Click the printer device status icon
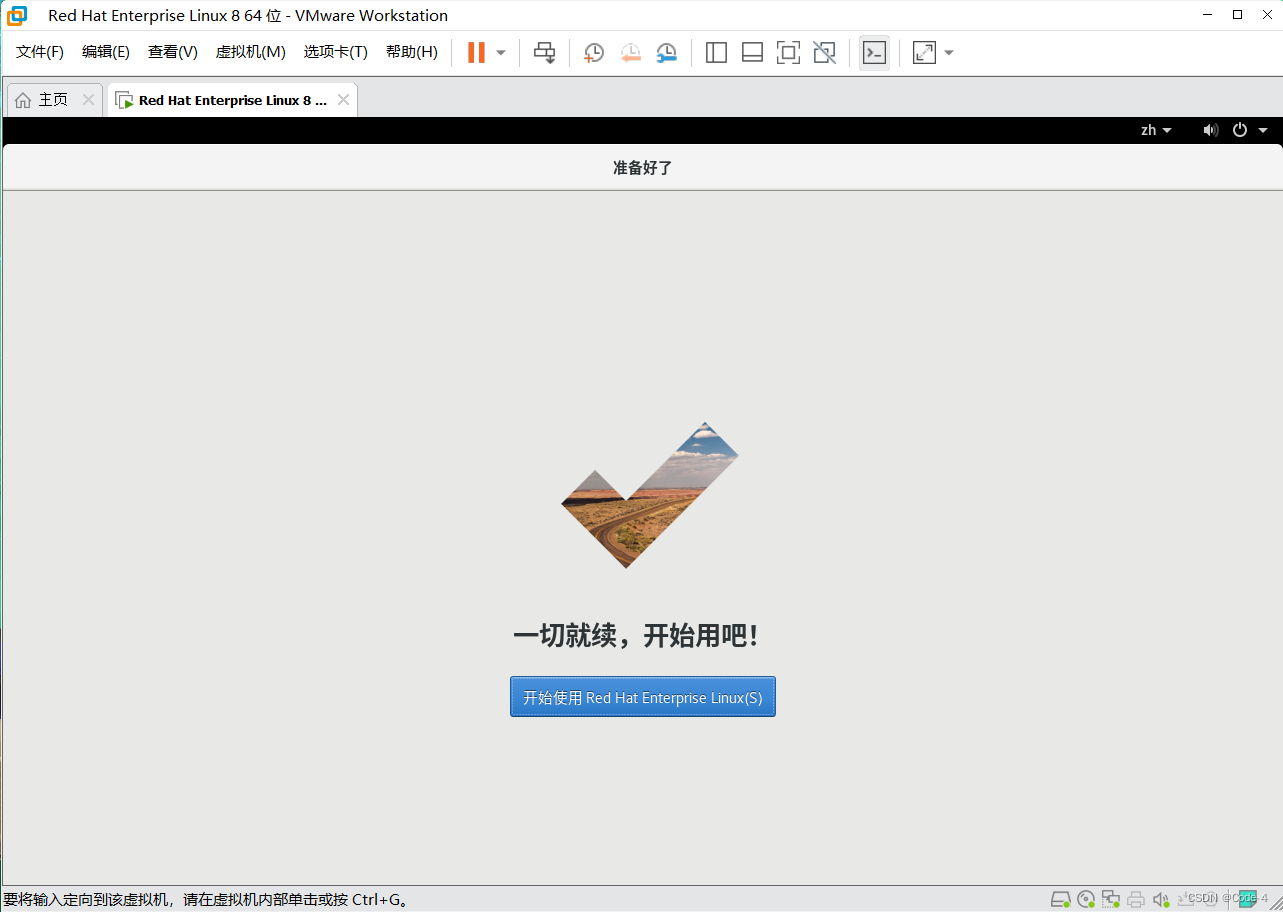Image resolution: width=1283 pixels, height=912 pixels. [x=1135, y=899]
